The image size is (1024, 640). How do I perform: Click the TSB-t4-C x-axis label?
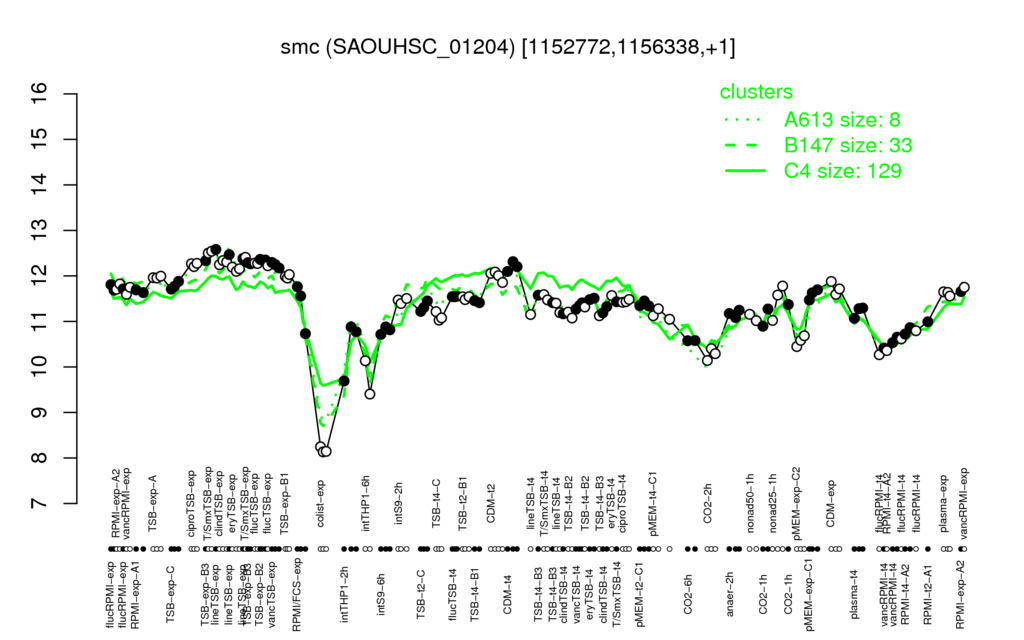436,502
